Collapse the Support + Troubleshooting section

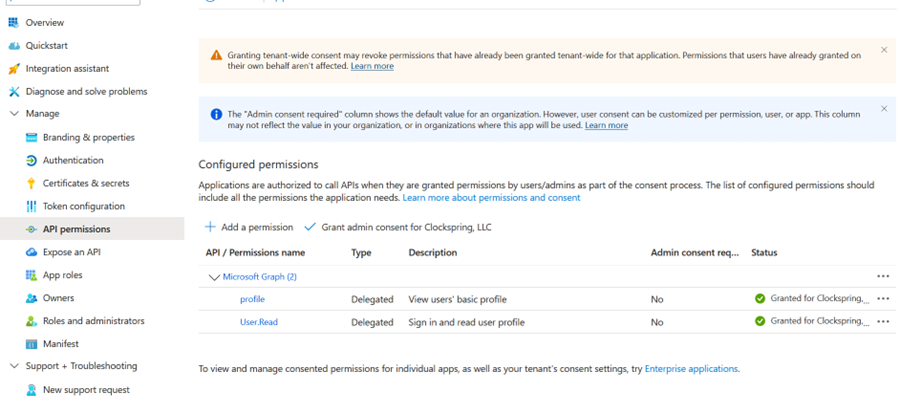pyautogui.click(x=14, y=366)
